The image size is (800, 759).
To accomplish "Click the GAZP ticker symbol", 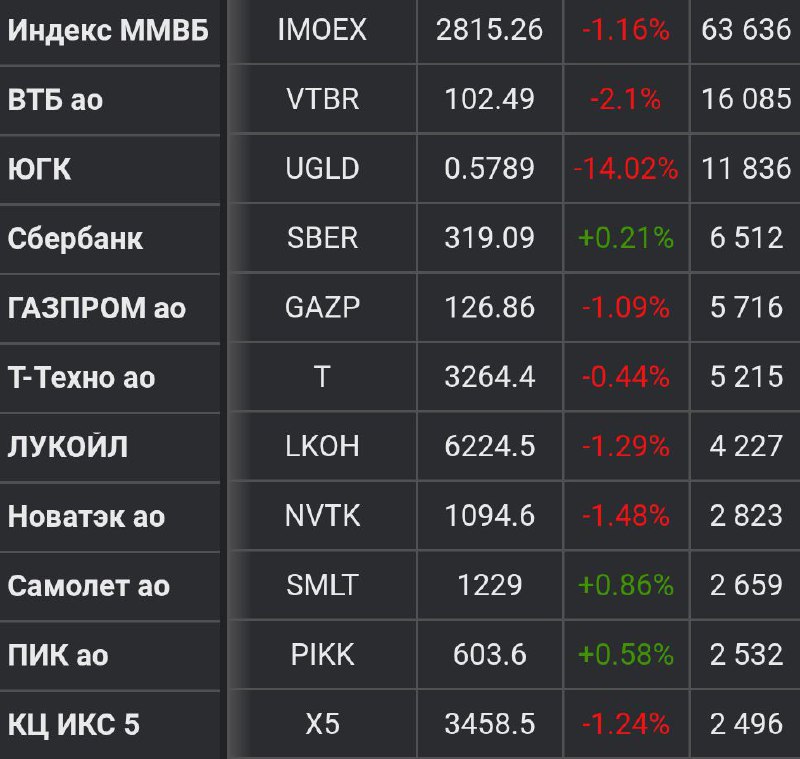I will click(x=322, y=307).
